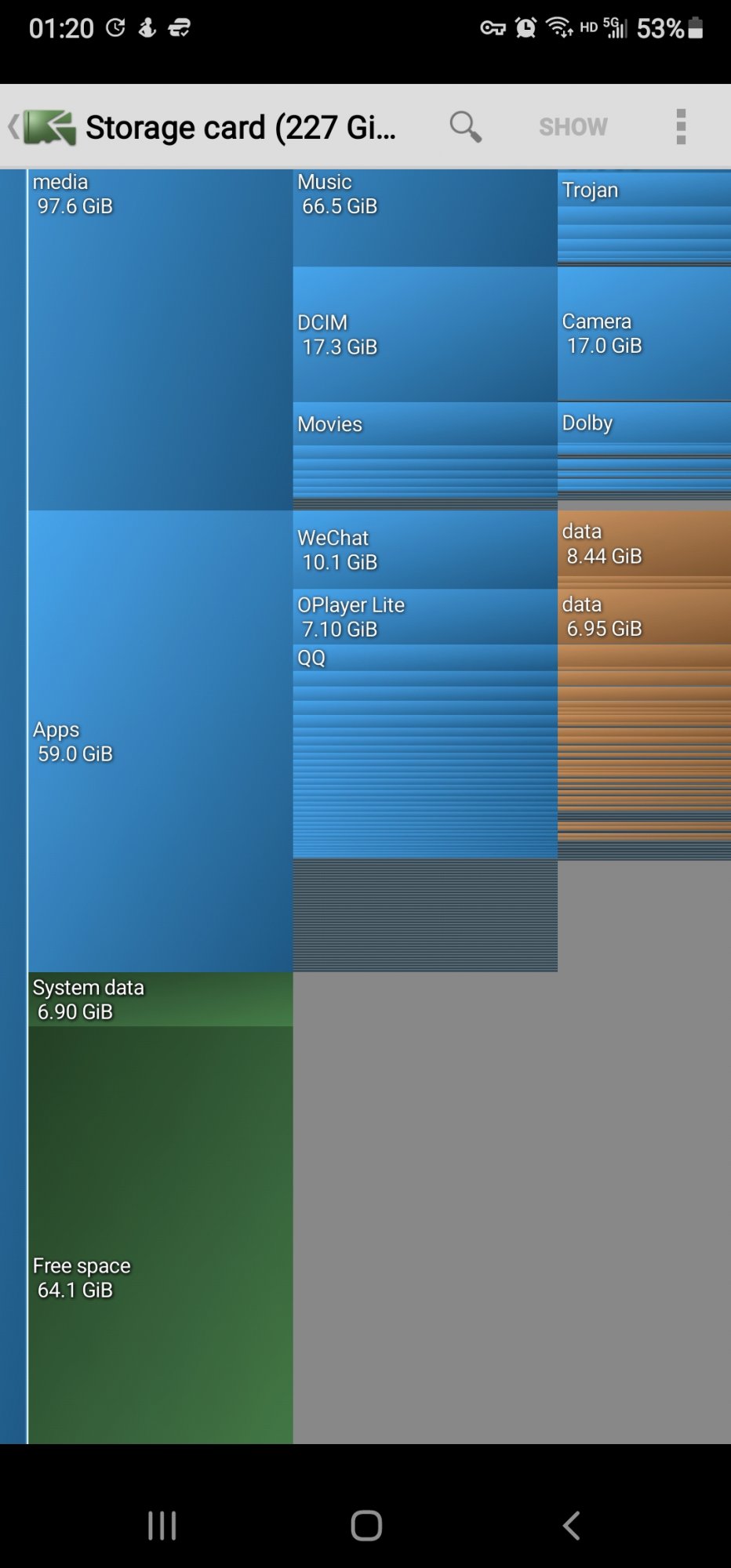Image resolution: width=731 pixels, height=1568 pixels.
Task: Select the Music 66.5 GiB folder
Action: click(x=424, y=218)
